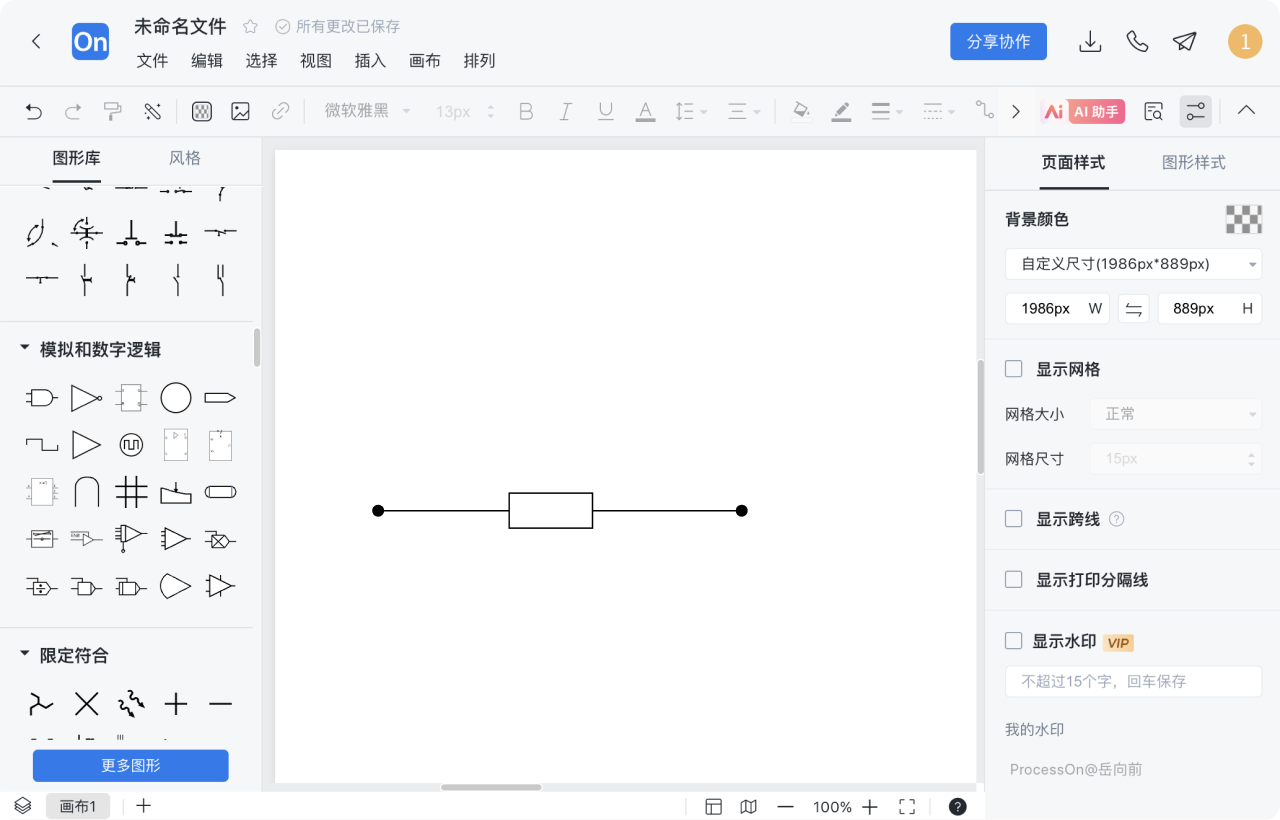
Task: Click the insert image icon
Action: pos(240,111)
